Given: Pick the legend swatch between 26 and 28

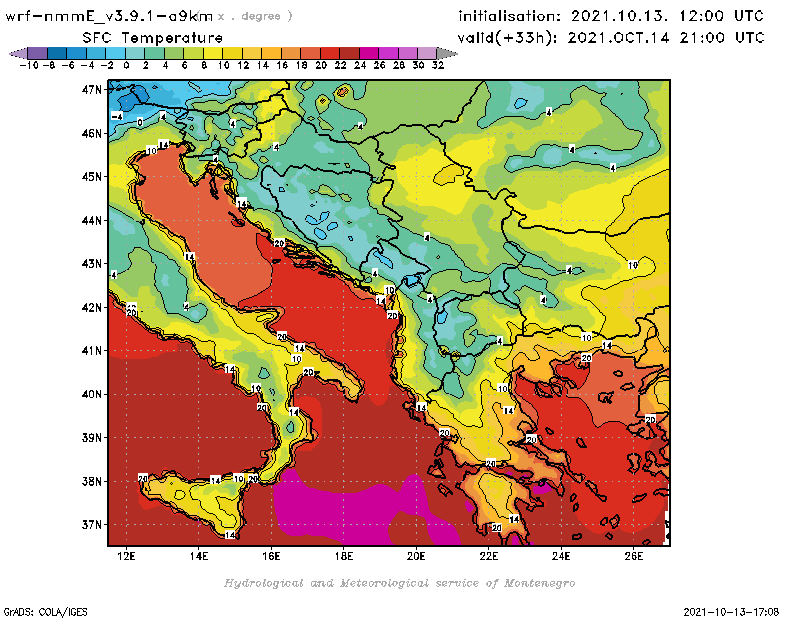Looking at the screenshot, I should [x=388, y=53].
